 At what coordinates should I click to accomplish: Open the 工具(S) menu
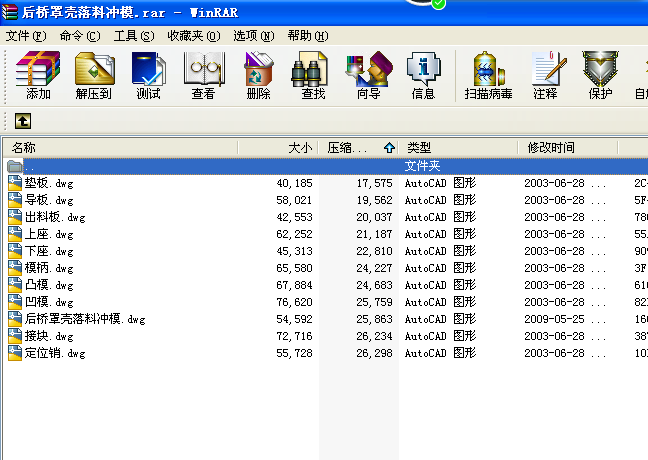134,36
